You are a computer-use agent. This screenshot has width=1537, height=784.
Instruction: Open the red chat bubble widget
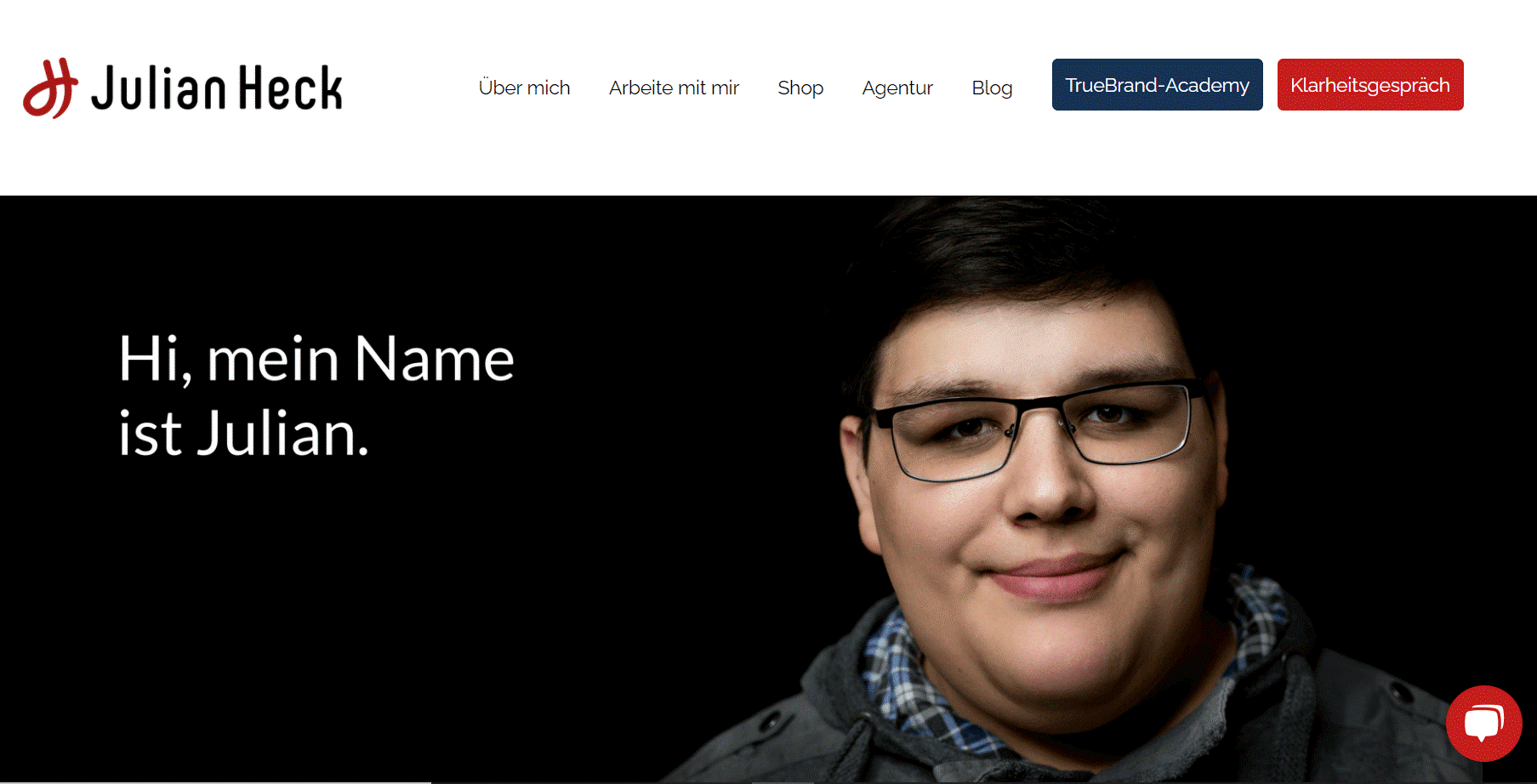(1483, 723)
